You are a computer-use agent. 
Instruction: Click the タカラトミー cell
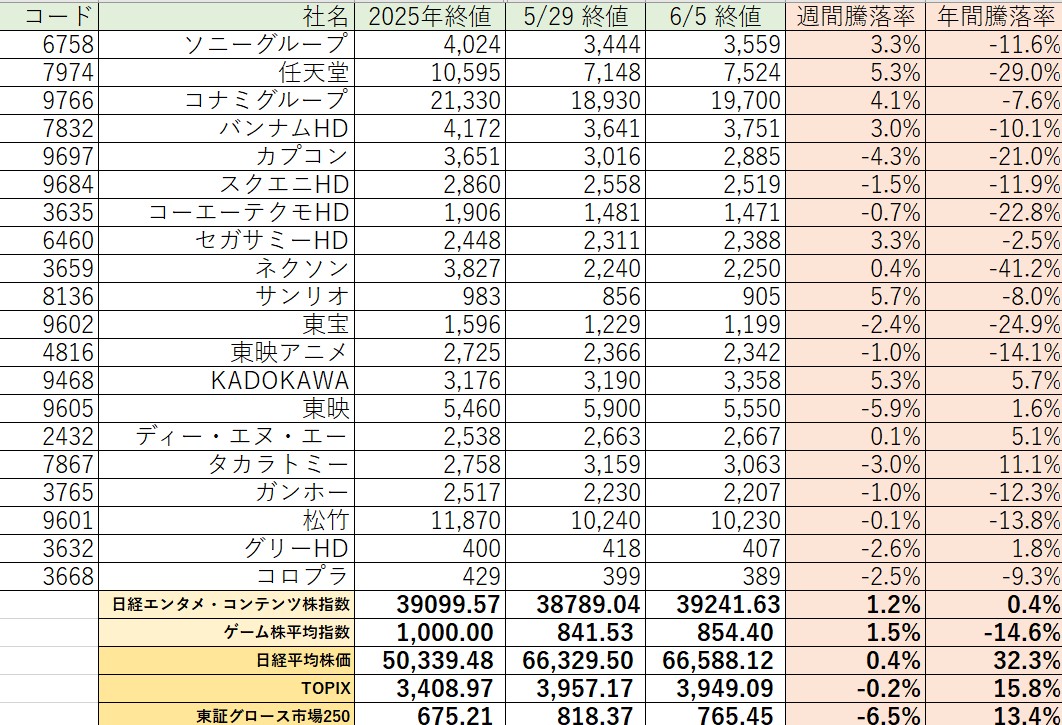[226, 465]
